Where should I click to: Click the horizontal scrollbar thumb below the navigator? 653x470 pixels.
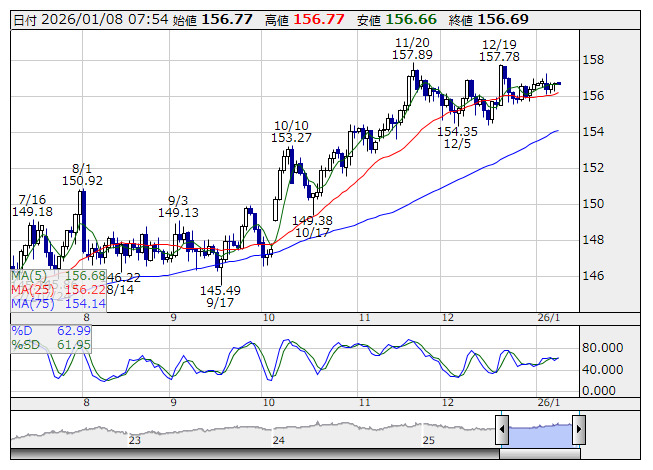coord(540,452)
